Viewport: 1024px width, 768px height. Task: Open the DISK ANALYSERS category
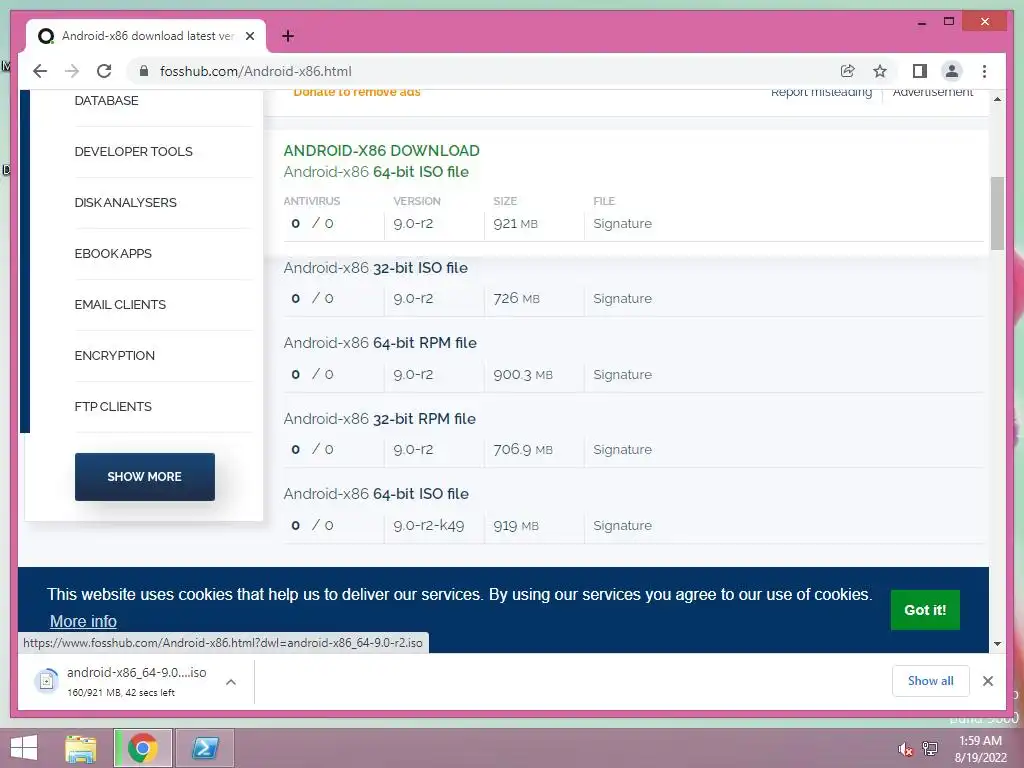pyautogui.click(x=125, y=202)
